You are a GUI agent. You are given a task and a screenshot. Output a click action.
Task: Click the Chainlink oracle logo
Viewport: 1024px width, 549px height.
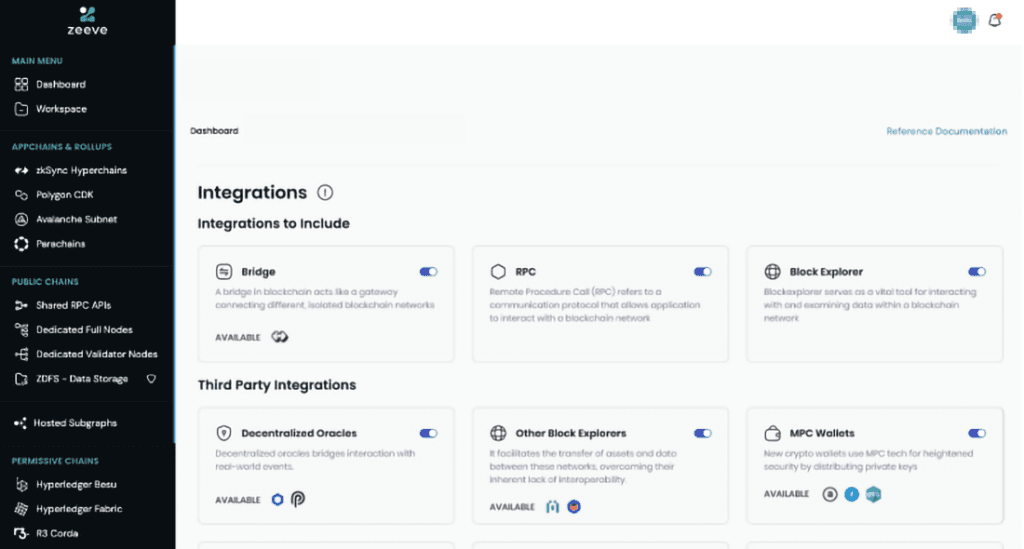point(278,499)
